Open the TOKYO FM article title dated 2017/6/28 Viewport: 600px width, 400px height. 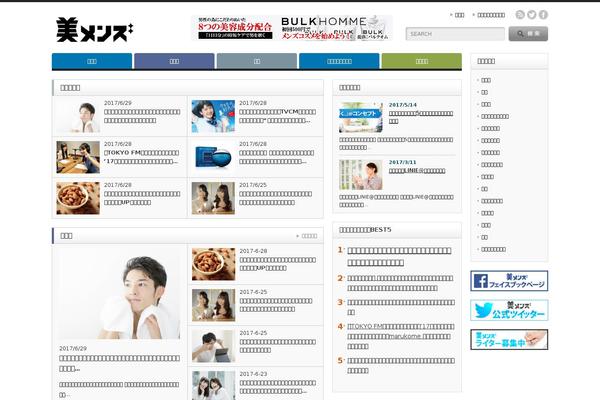pyautogui.click(x=142, y=157)
